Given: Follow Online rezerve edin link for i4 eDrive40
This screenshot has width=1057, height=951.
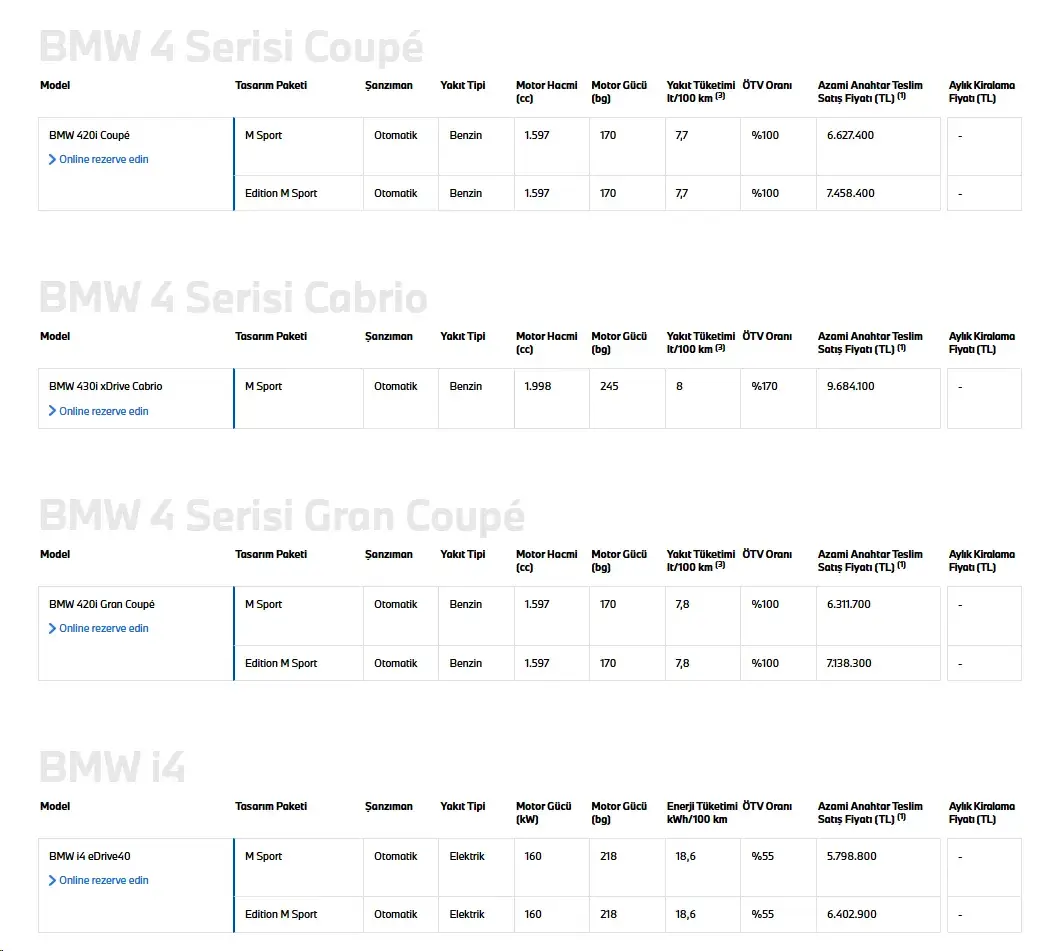Looking at the screenshot, I should 104,880.
